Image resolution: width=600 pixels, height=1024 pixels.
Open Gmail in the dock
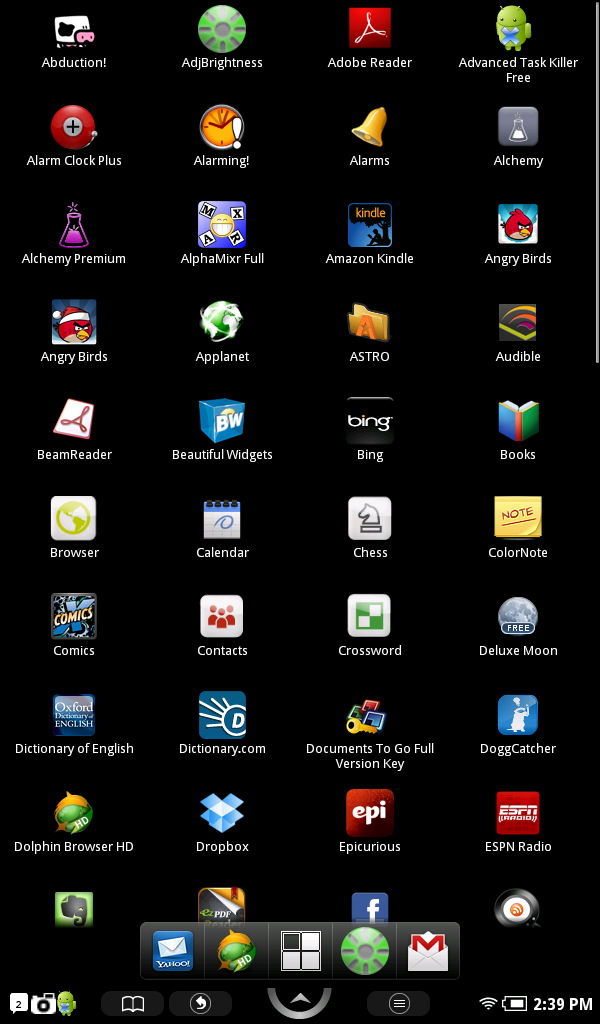(x=428, y=951)
